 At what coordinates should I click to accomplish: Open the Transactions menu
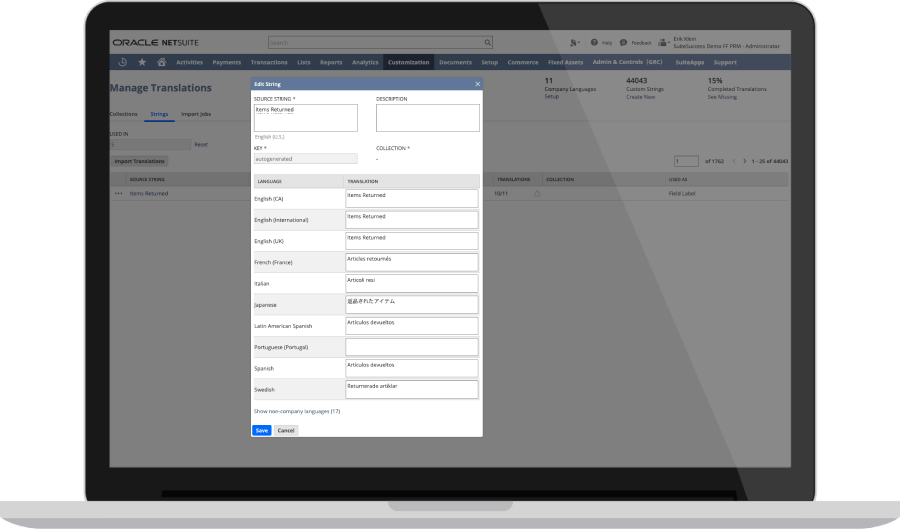[269, 62]
